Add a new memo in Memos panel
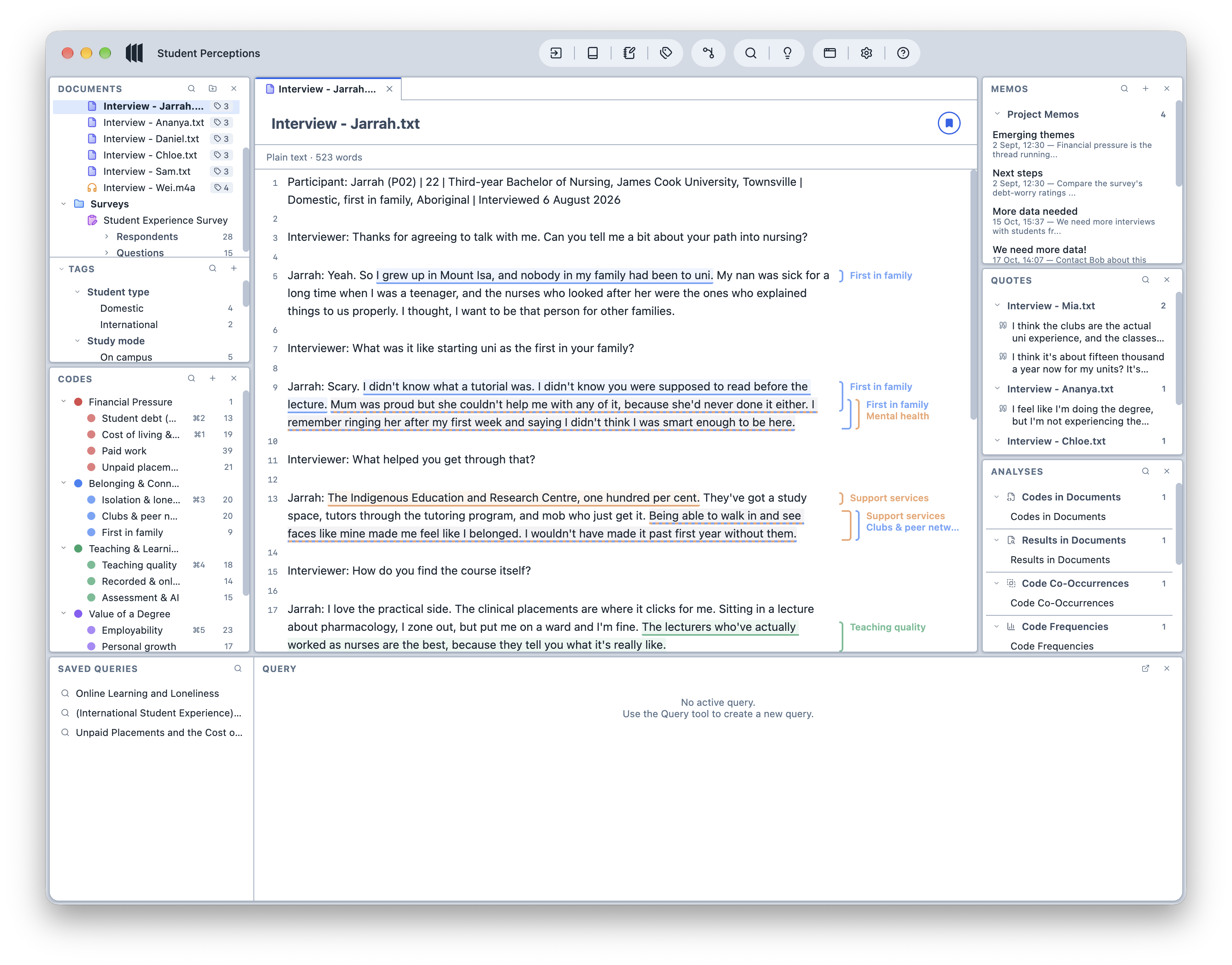The width and height of the screenshot is (1232, 965). tap(1146, 89)
